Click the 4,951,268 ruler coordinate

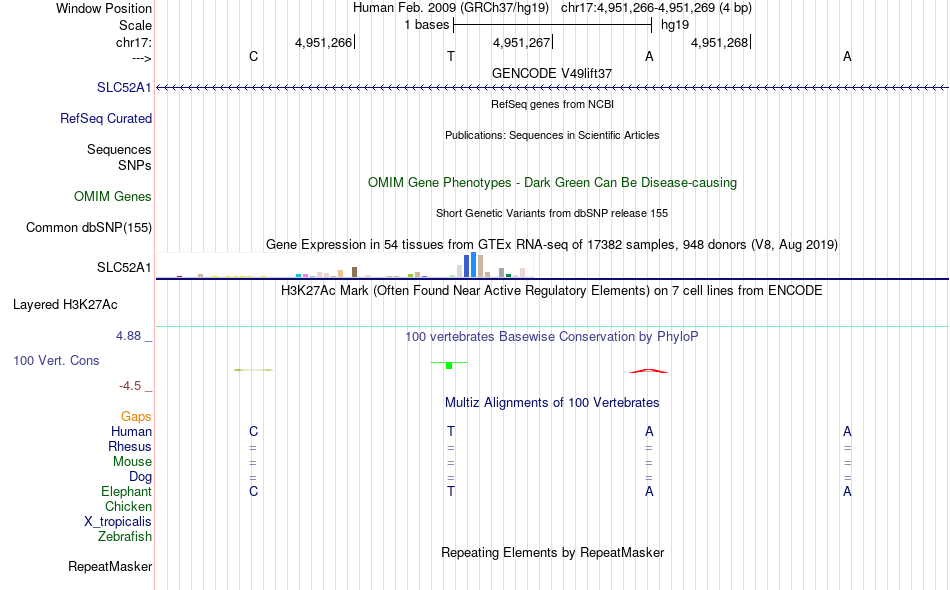coord(720,42)
